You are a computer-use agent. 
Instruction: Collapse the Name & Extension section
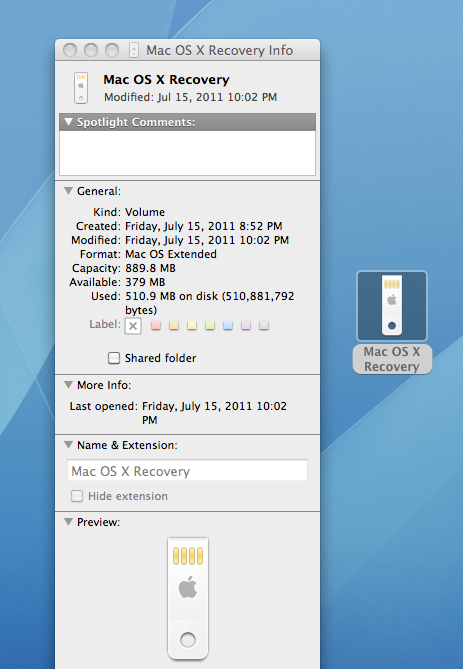(68, 445)
